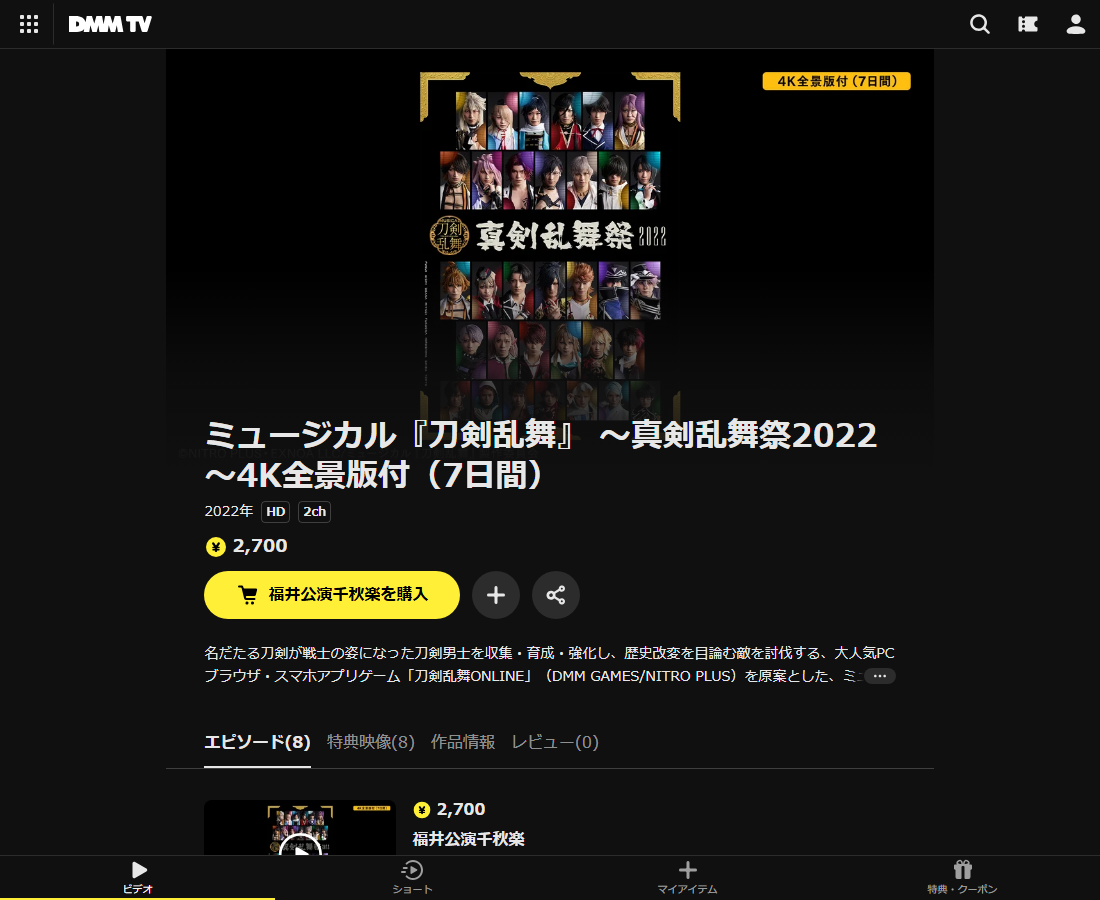Open 特典・クーポン in bottom navigation

click(962, 877)
